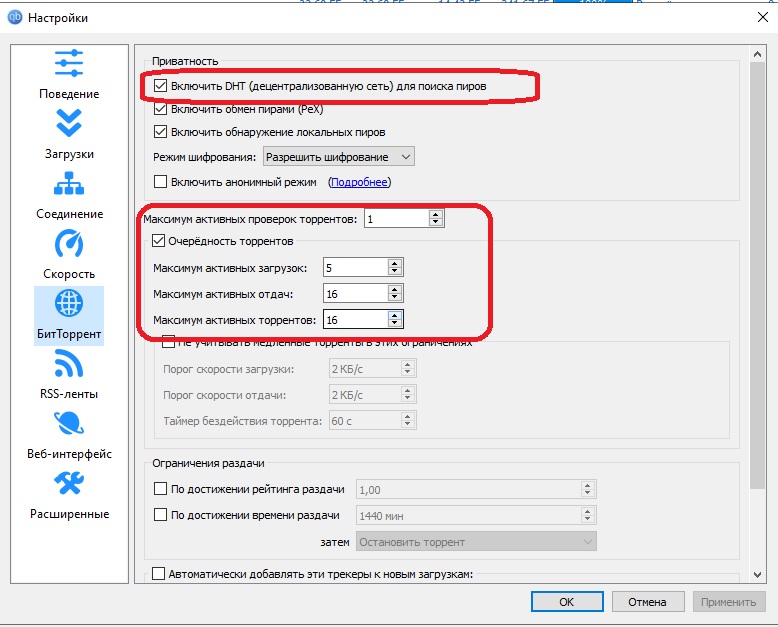The image size is (778, 627).
Task: Click the Скорость speedometer icon
Action: click(x=69, y=245)
